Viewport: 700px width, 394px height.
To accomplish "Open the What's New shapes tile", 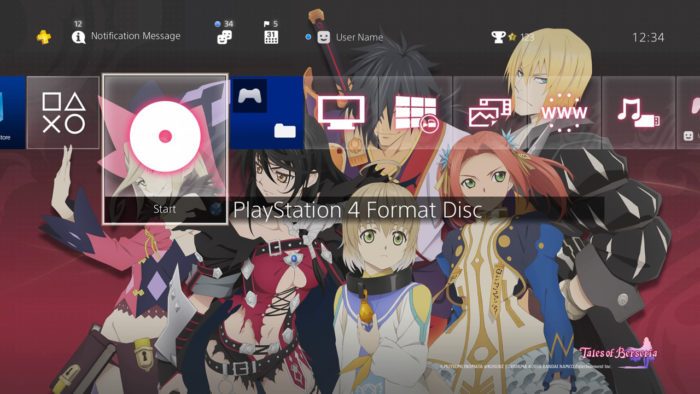I will (63, 112).
